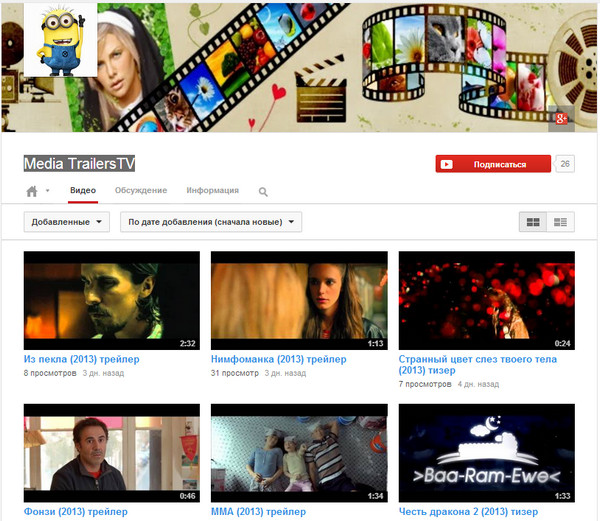Open the channel search magnifier icon
Screen dimensions: 600x521
tap(263, 192)
